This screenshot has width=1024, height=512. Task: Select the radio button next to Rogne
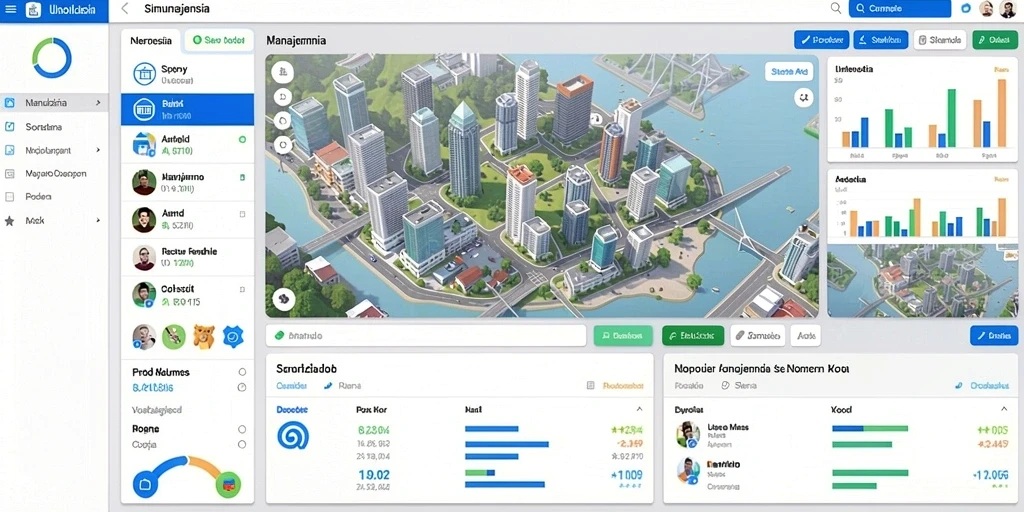(x=242, y=430)
